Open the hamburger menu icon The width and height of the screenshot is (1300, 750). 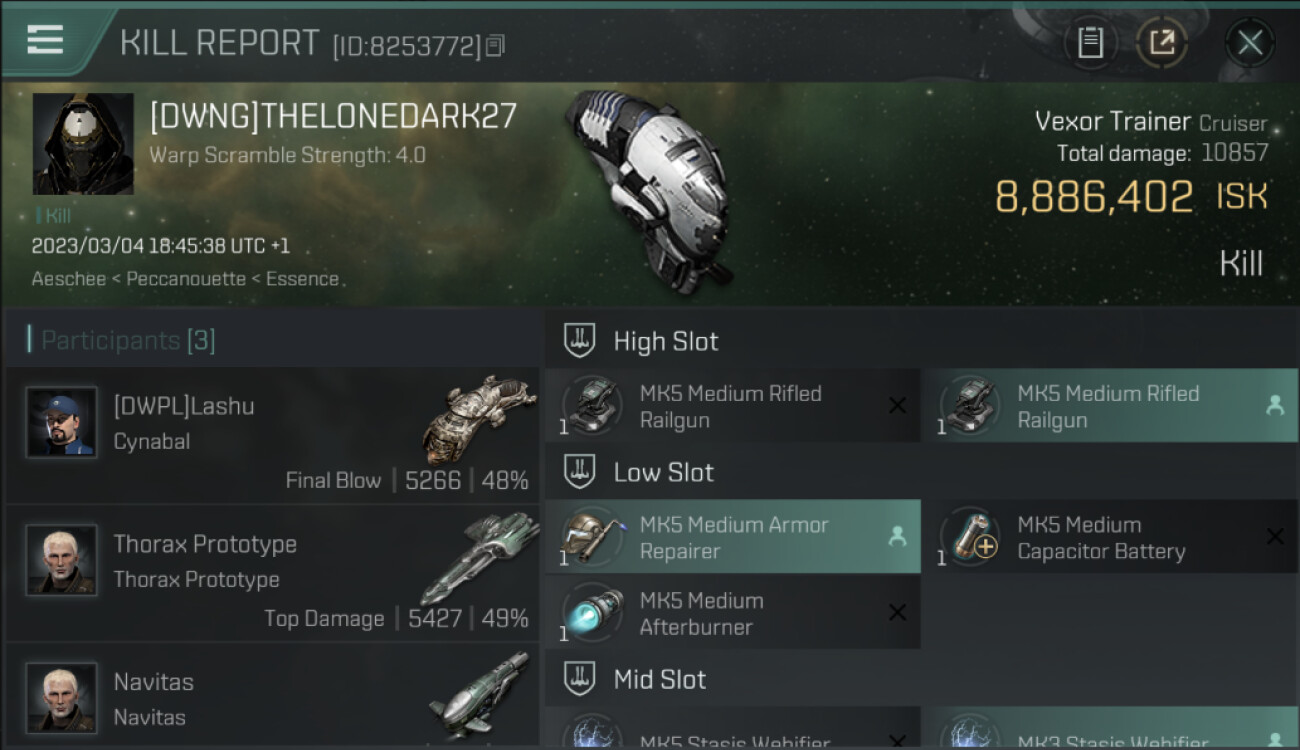point(45,40)
